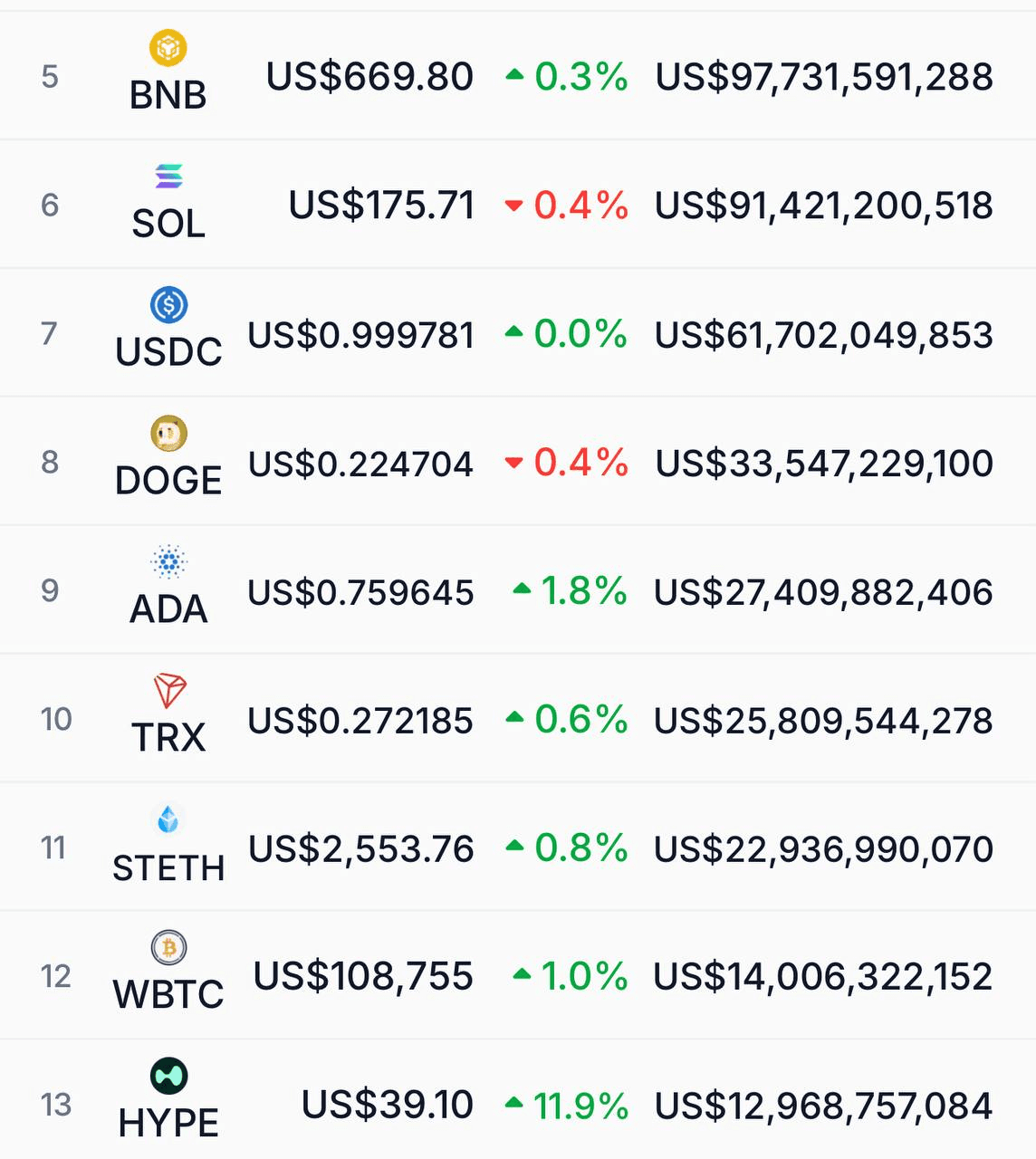Select the Cardano ADA logo icon
The image size is (1036, 1159).
click(x=168, y=562)
